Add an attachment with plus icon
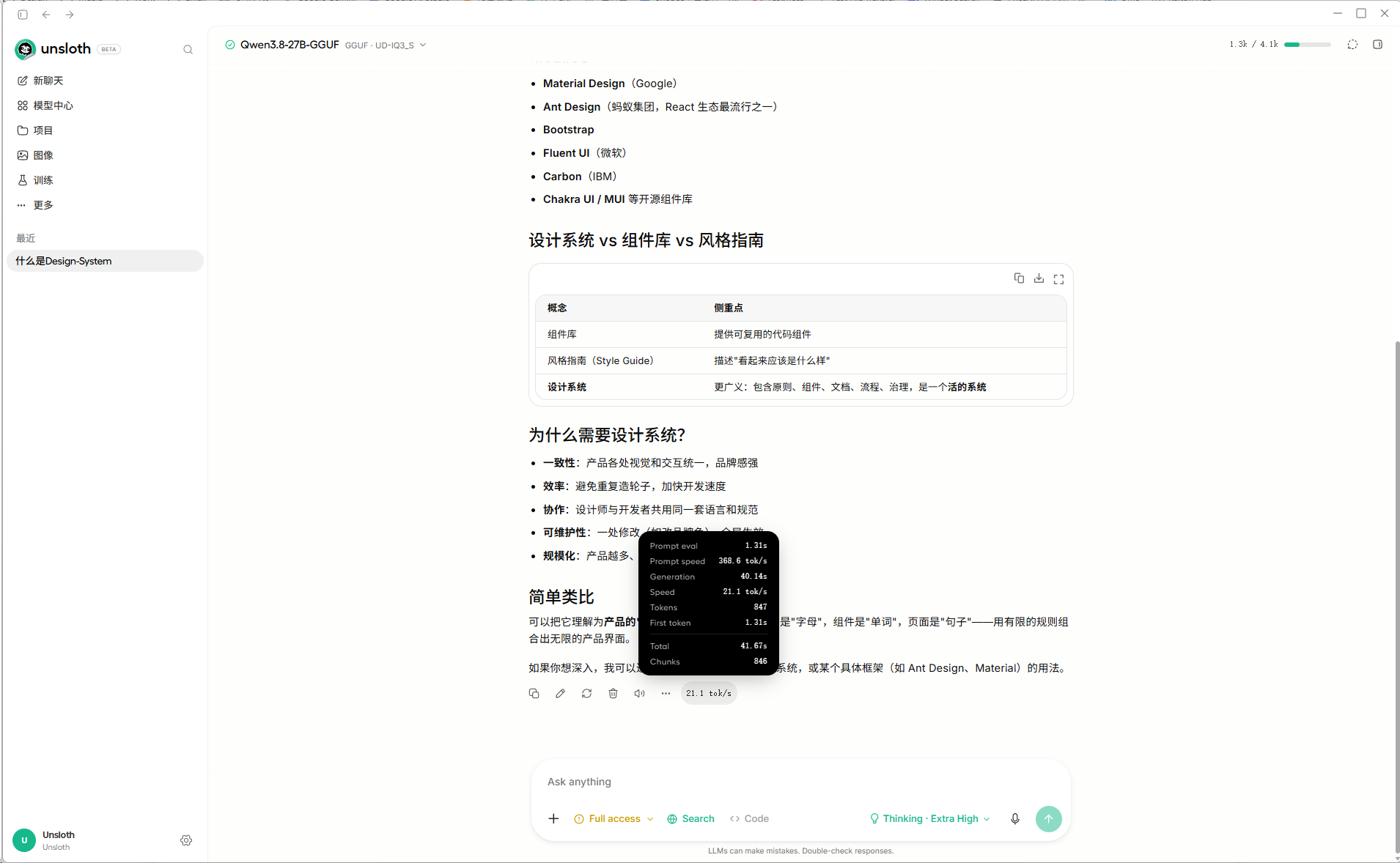1400x863 pixels. [553, 818]
